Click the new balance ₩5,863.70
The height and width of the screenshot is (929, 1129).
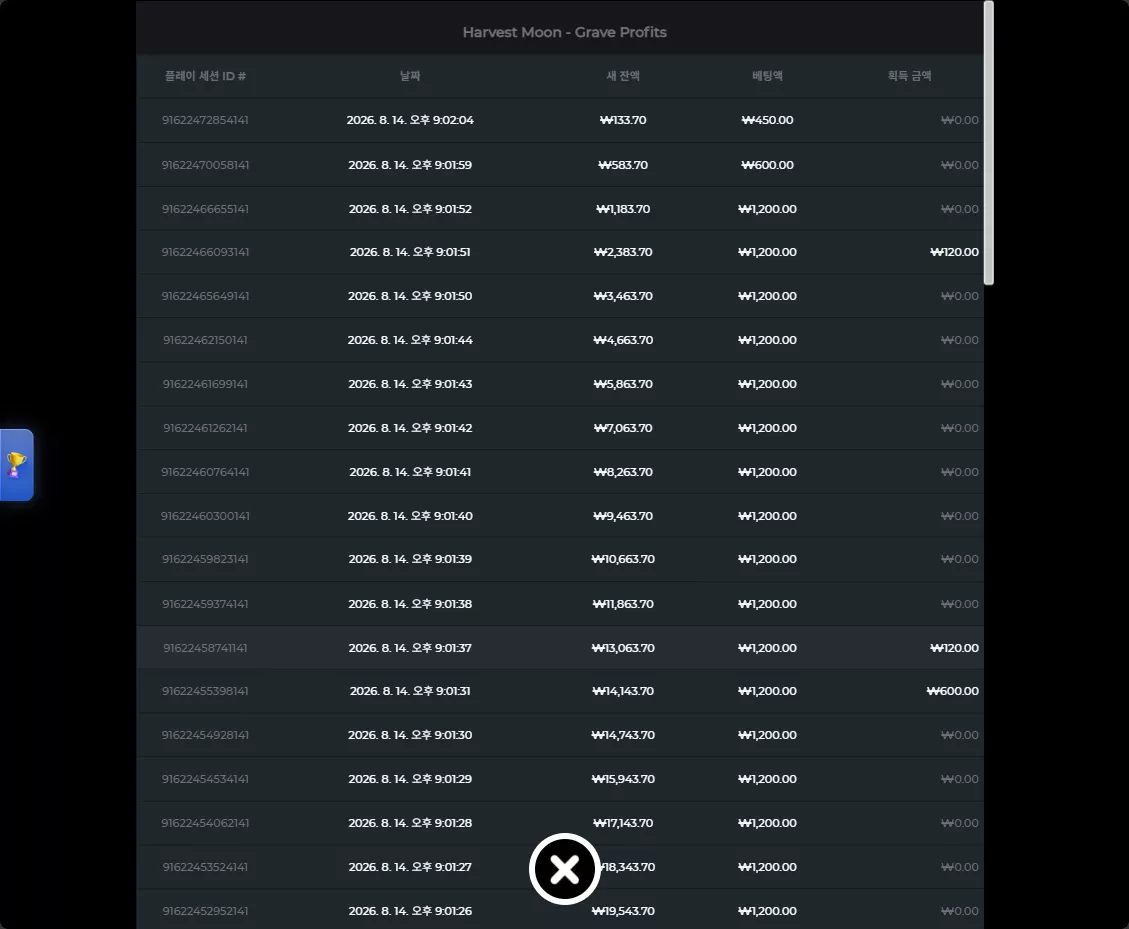(x=623, y=384)
